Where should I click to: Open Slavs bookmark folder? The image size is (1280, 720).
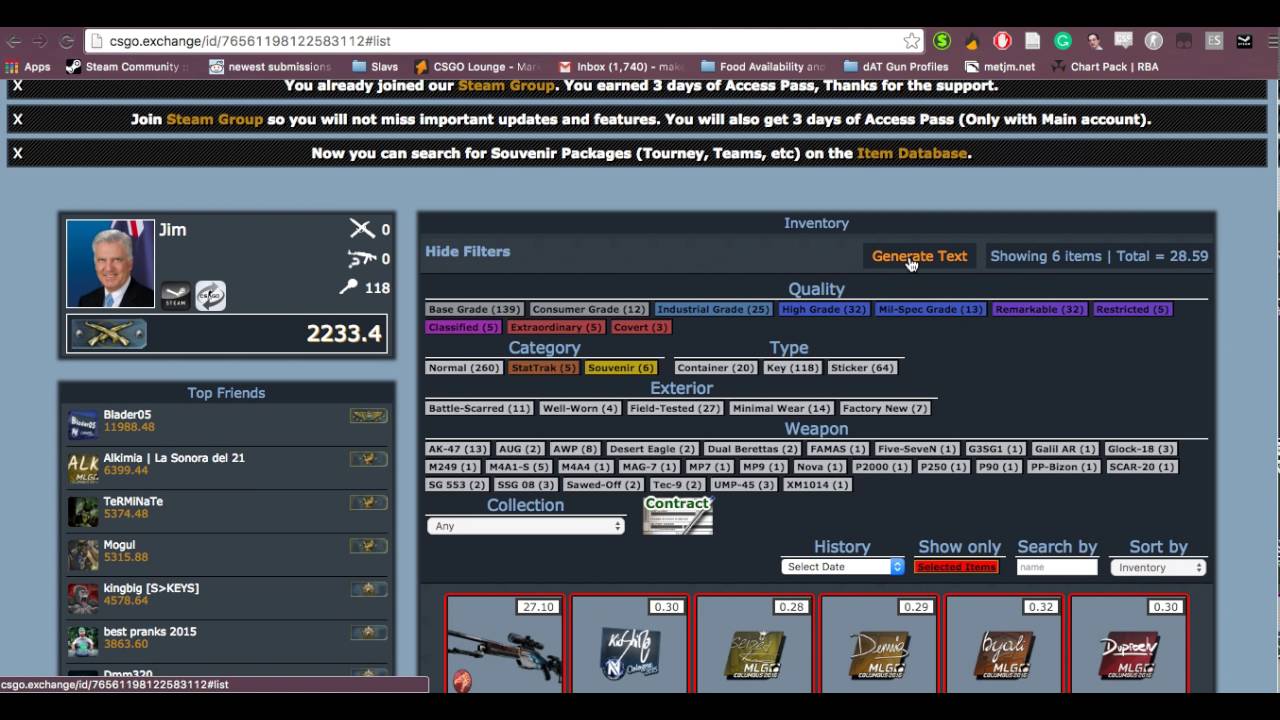tap(375, 67)
